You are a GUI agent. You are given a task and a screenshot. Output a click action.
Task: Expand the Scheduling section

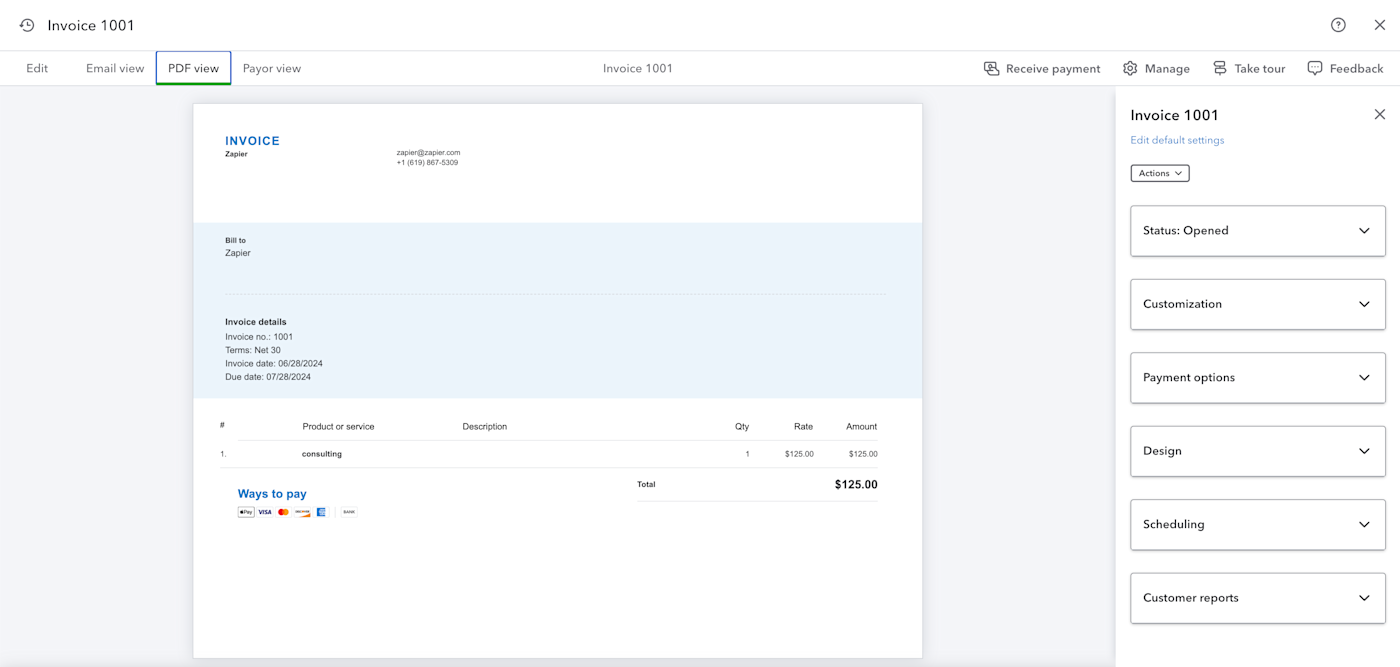[1258, 524]
